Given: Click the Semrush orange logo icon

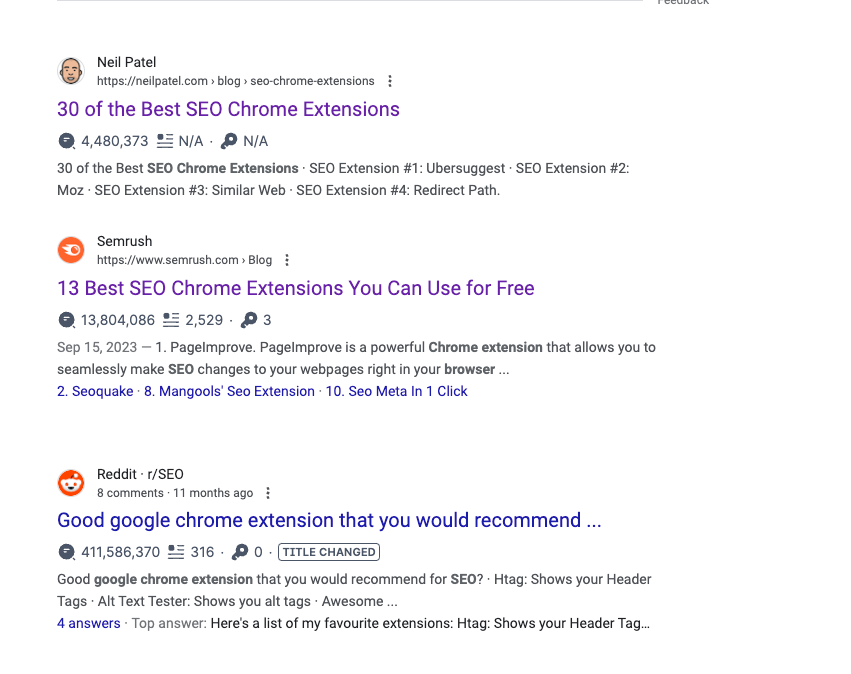Looking at the screenshot, I should pos(70,249).
